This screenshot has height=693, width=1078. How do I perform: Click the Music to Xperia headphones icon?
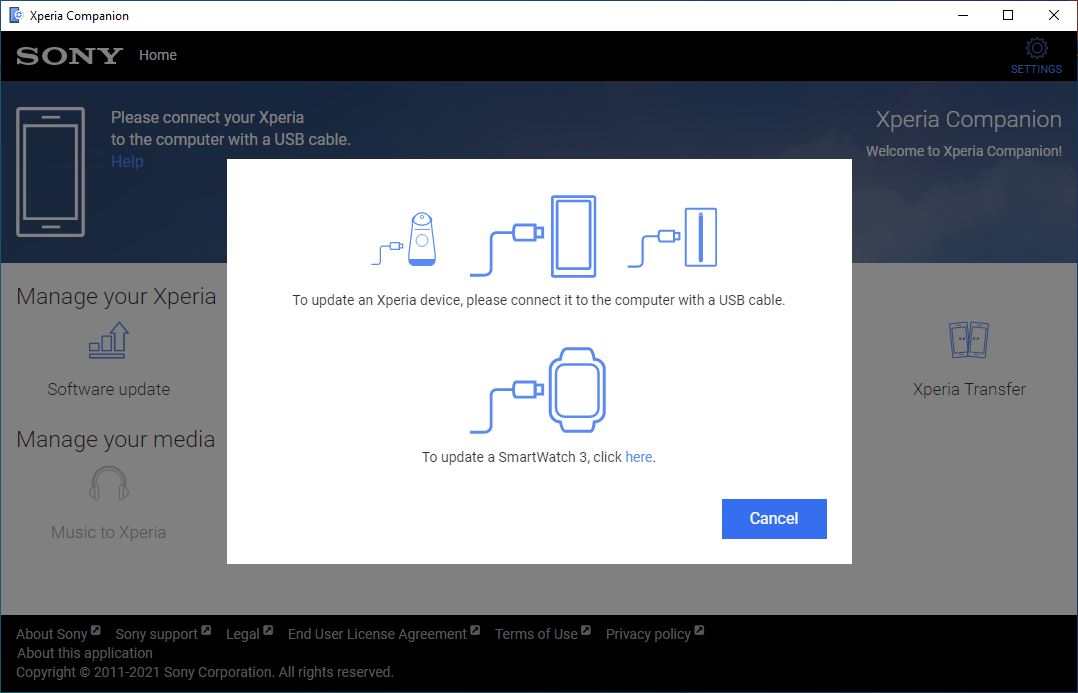109,483
